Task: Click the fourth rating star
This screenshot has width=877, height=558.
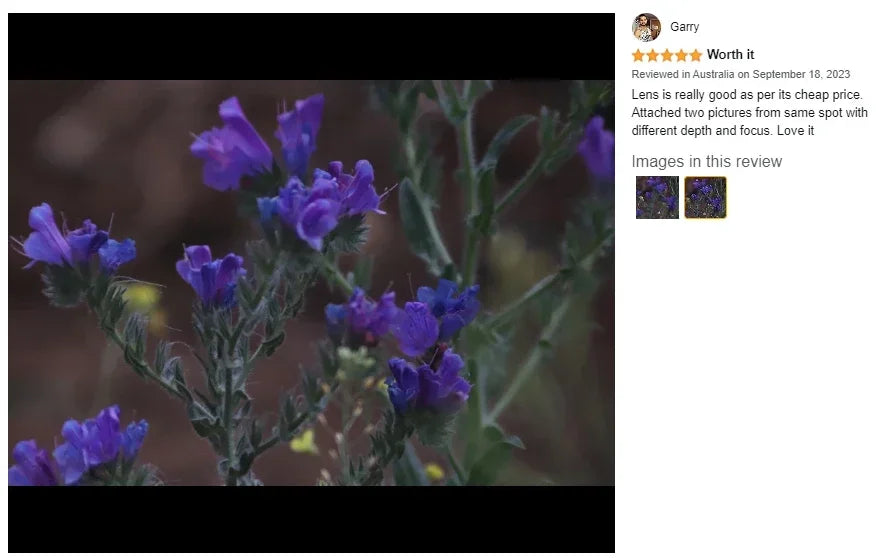Action: tap(681, 55)
